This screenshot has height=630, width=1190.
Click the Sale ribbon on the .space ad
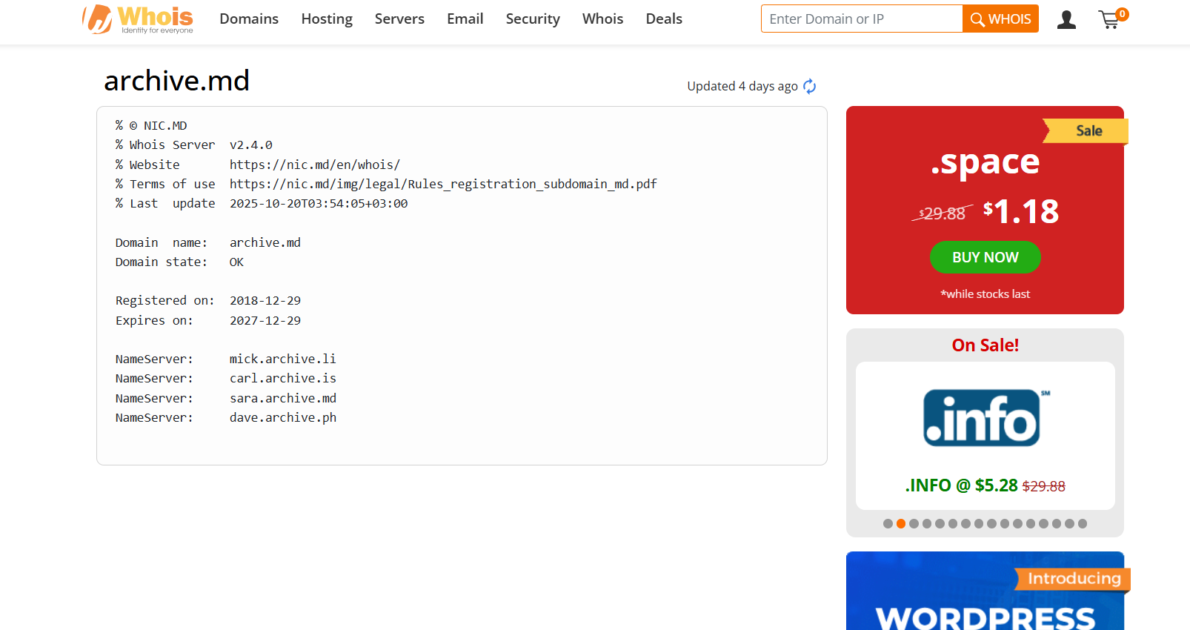coord(1086,131)
